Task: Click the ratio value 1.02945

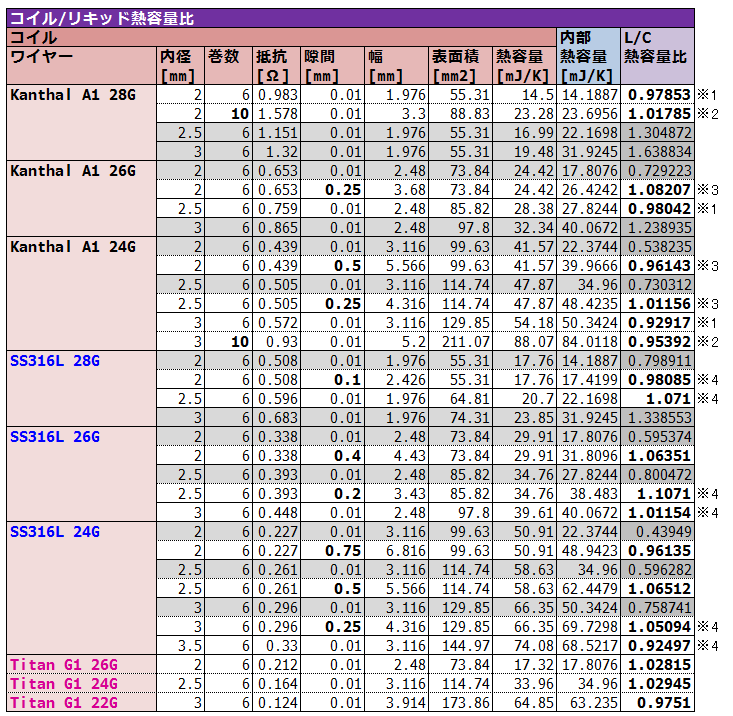Action: [x=657, y=684]
